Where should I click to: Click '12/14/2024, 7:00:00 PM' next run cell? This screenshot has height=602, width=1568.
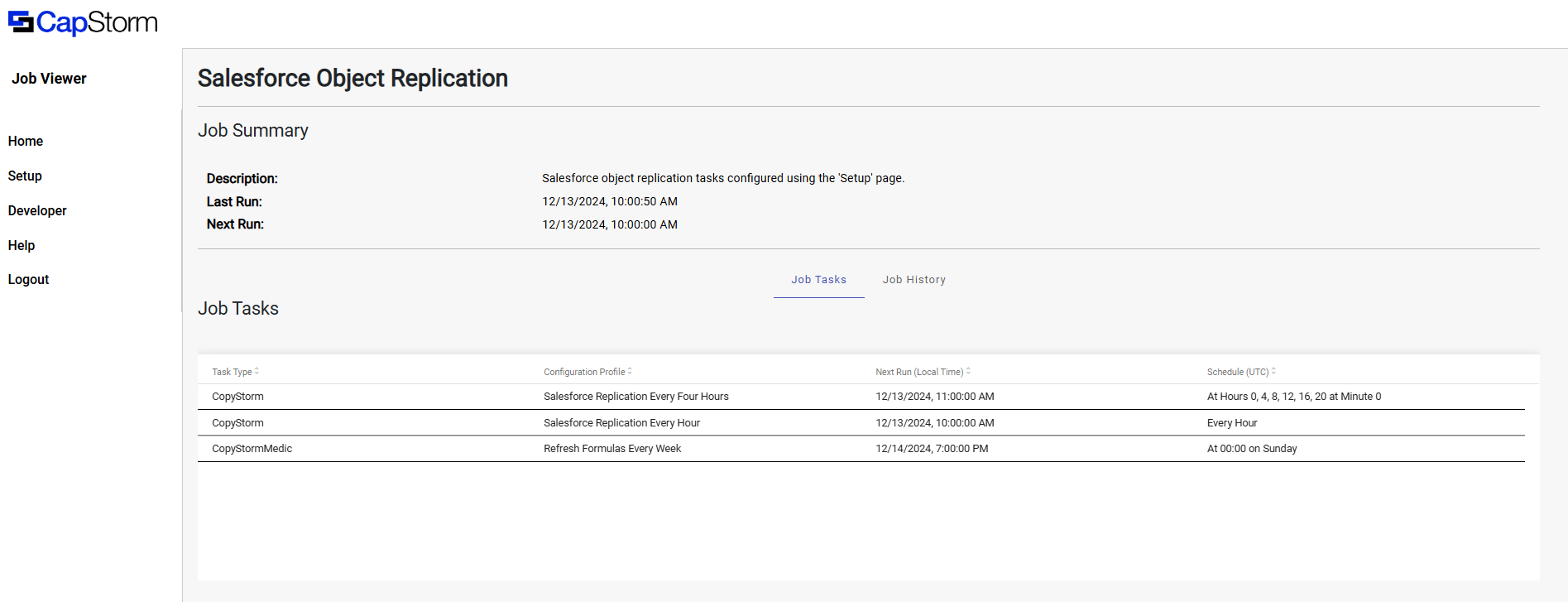point(932,449)
